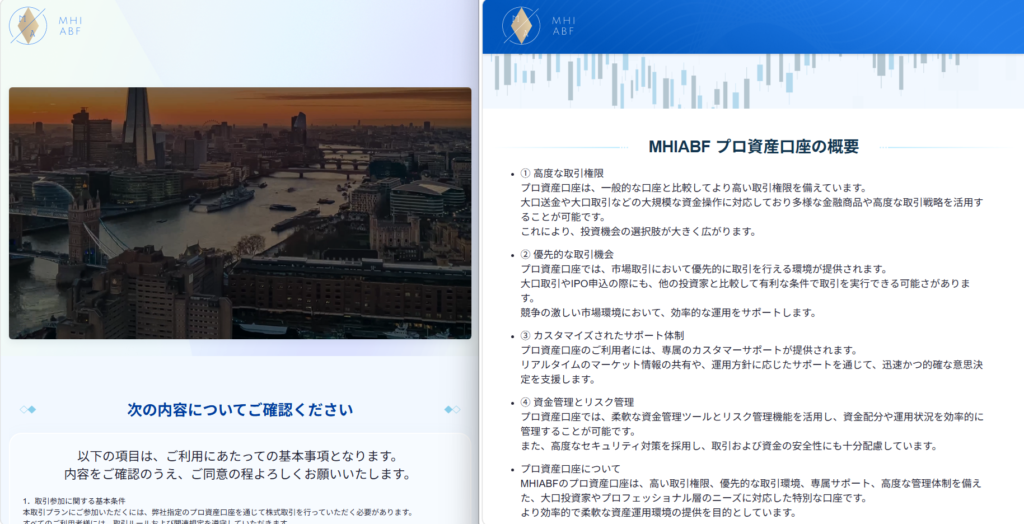The height and width of the screenshot is (524, 1024).
Task: Click the line 内容をご確認のうえ、ご同意の程よろしくお願いいたします
Action: (240, 474)
